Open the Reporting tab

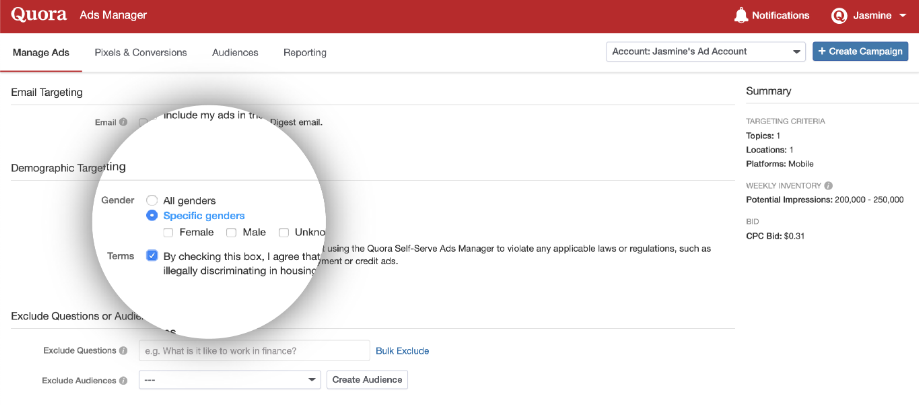304,52
